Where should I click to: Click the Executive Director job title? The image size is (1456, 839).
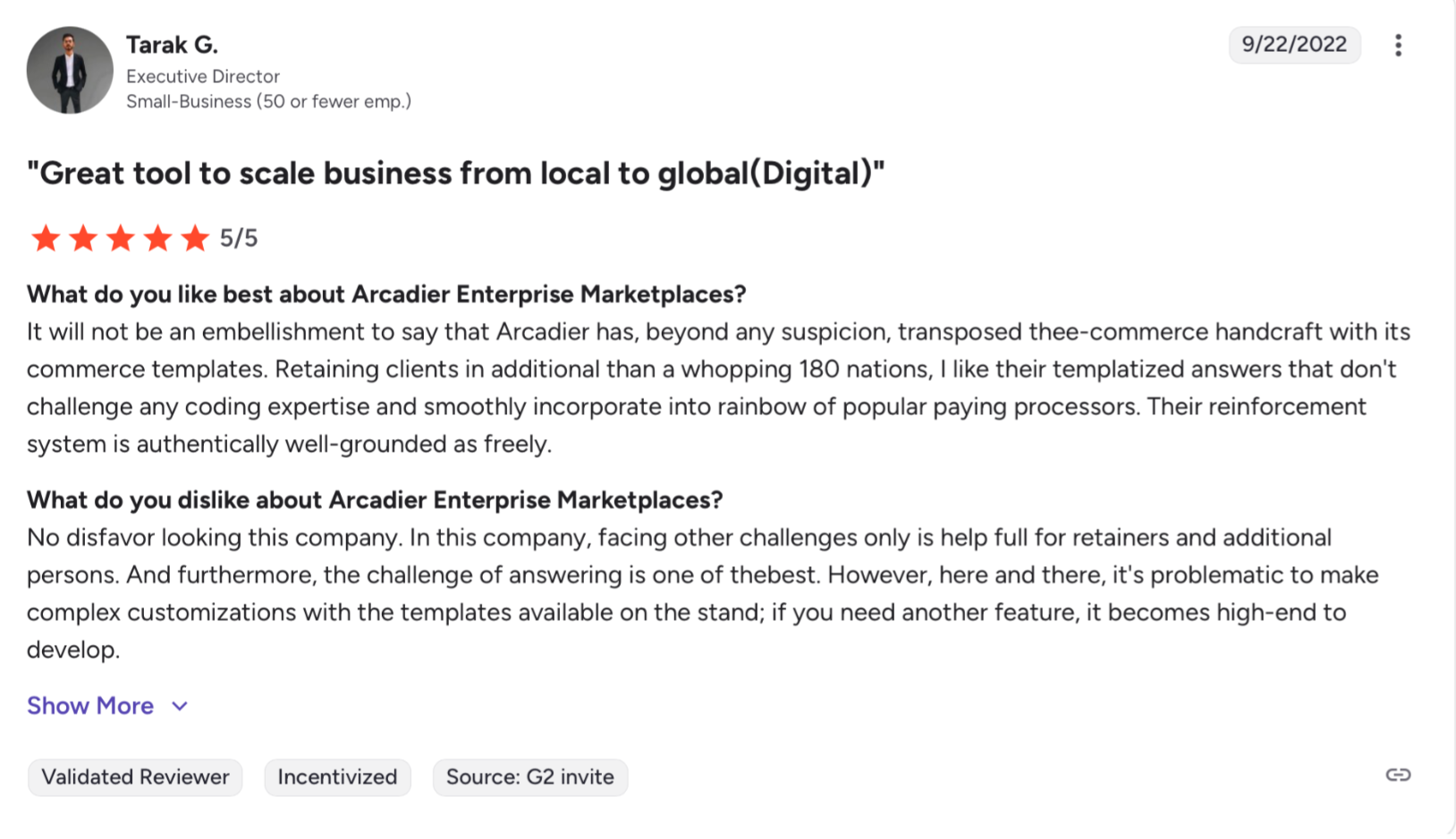[x=203, y=77]
